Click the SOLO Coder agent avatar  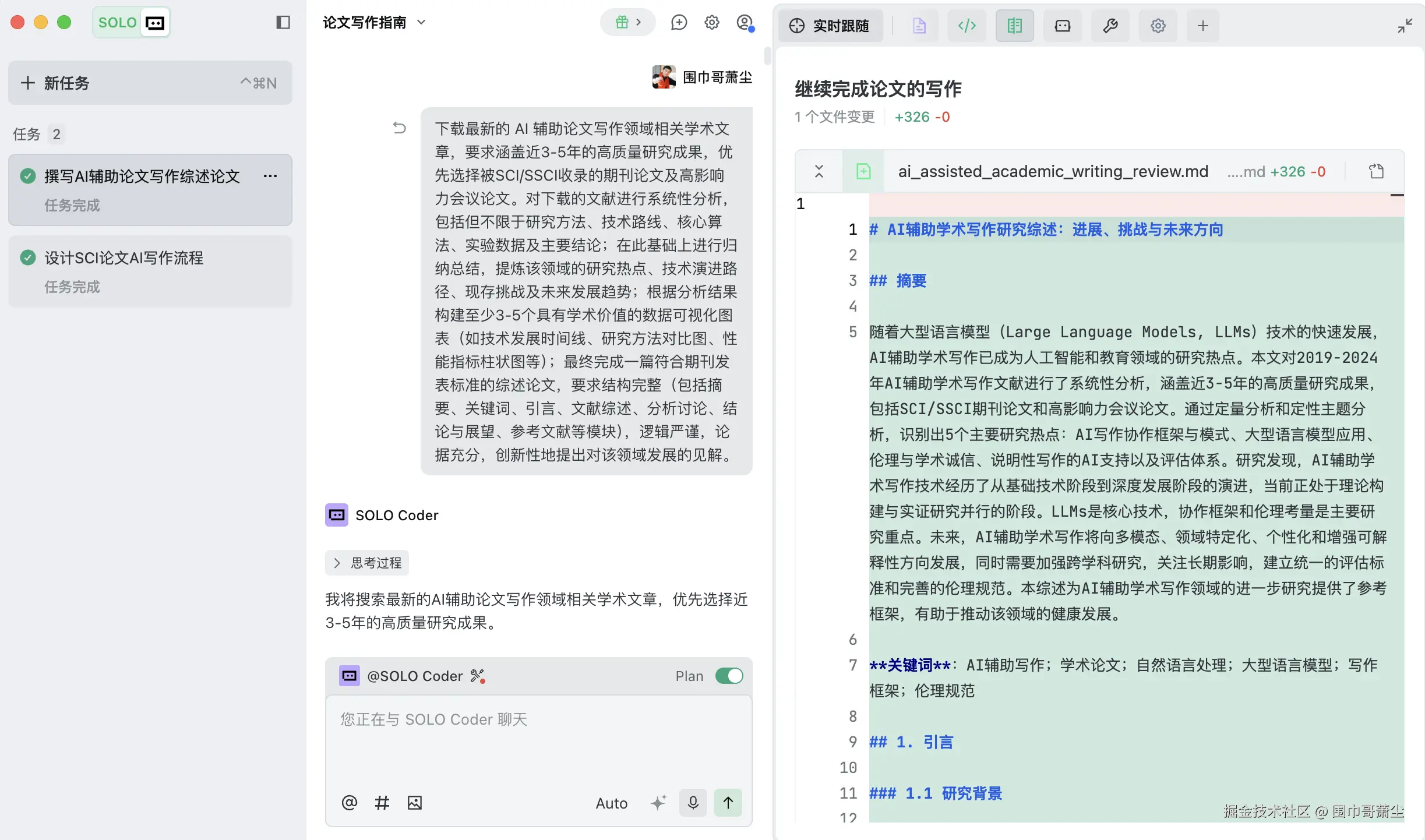(x=337, y=515)
